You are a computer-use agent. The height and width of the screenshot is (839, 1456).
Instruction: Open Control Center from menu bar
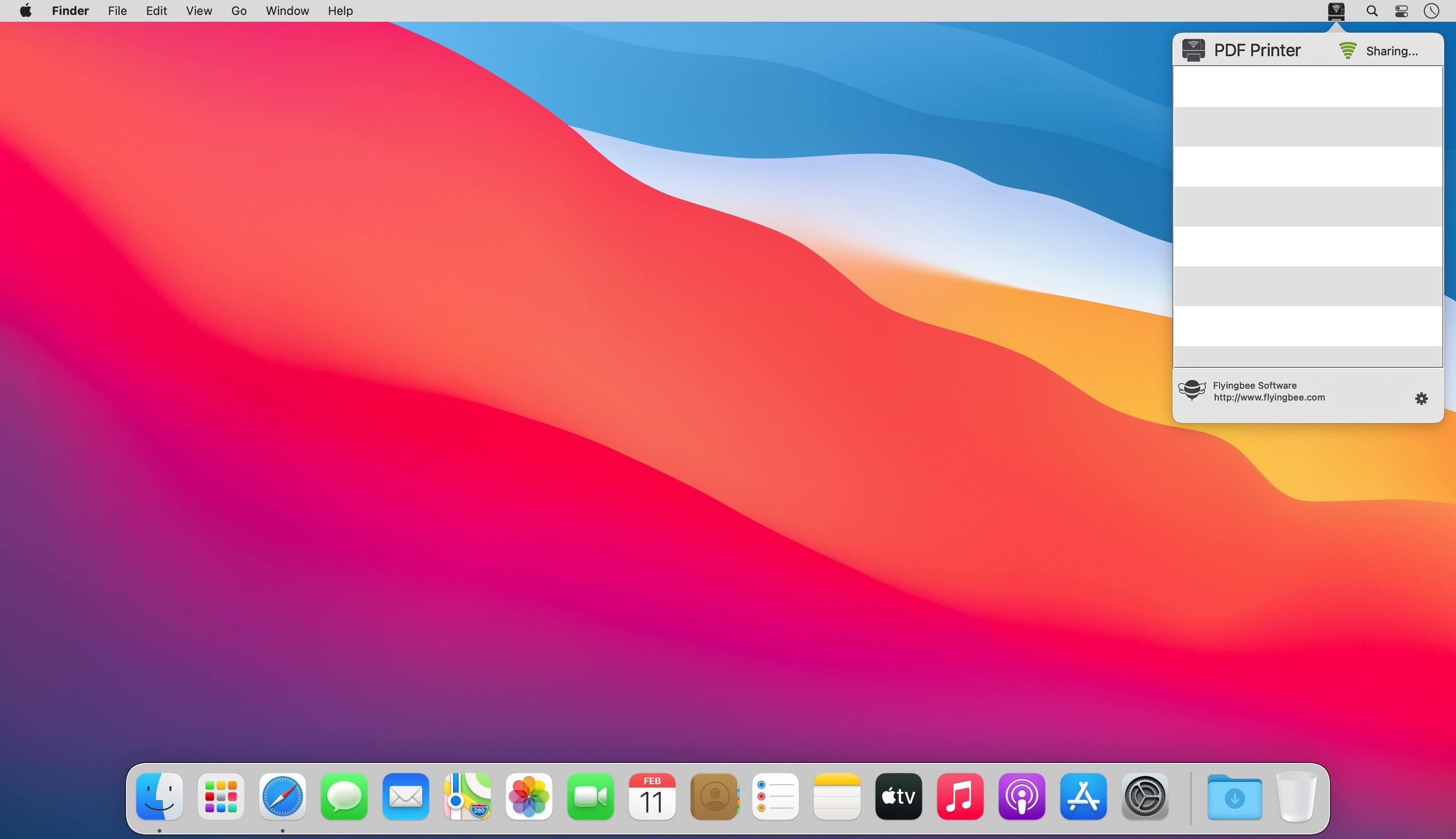1401,11
